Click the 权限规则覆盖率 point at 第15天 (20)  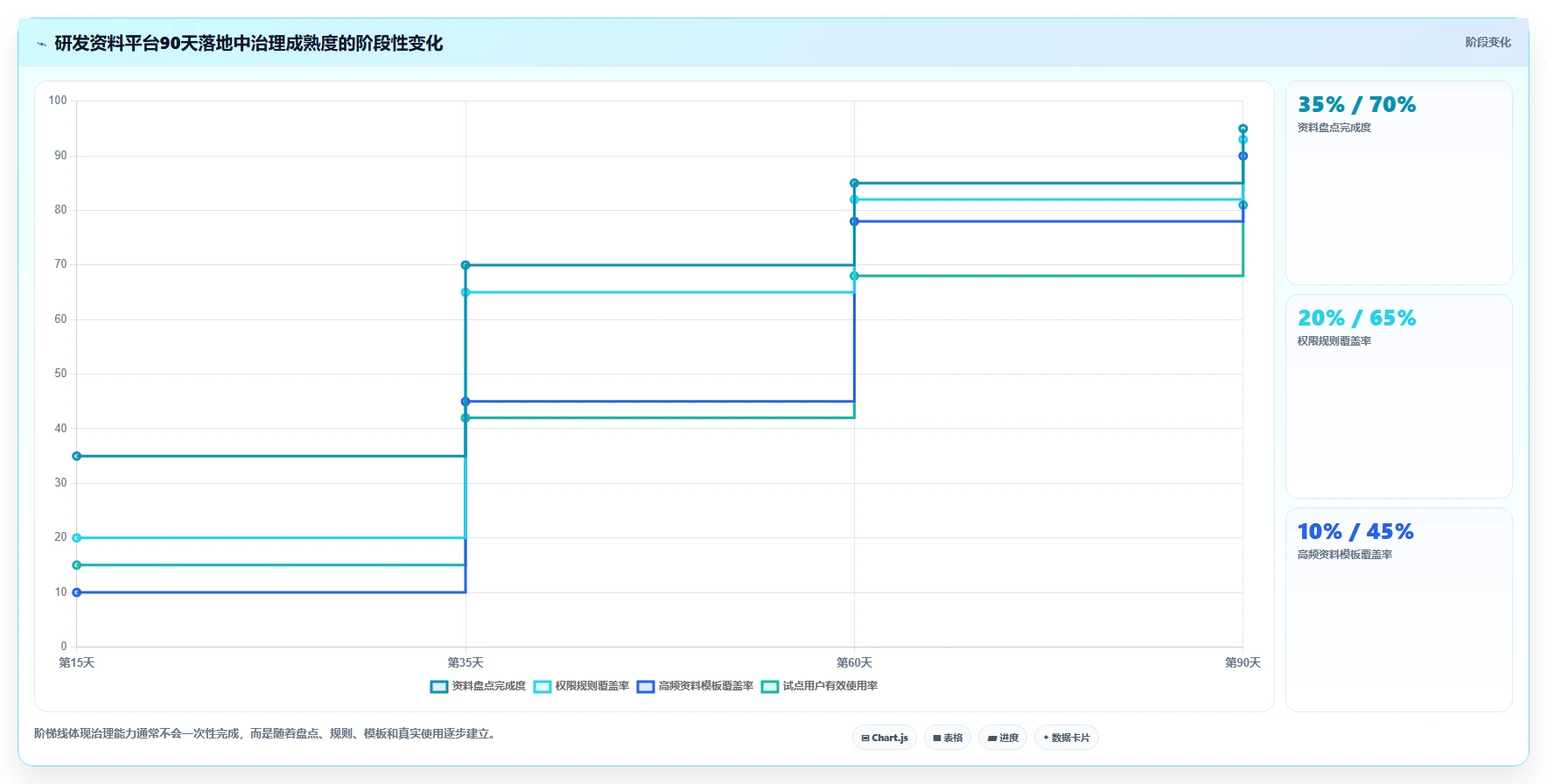77,538
